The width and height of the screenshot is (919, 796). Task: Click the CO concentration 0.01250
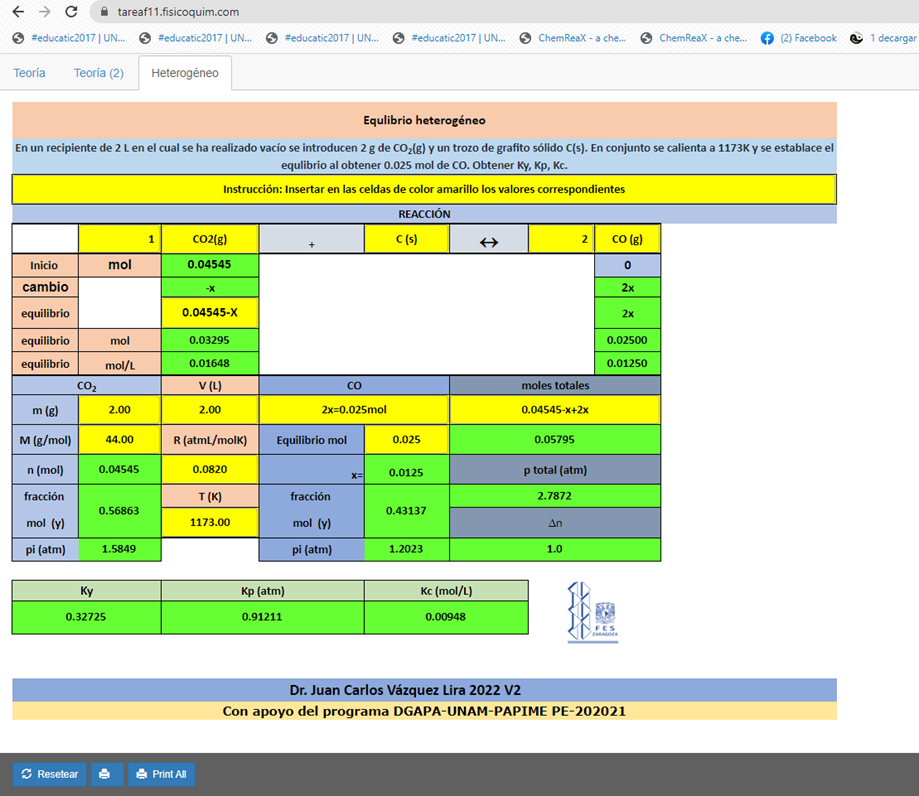[x=627, y=363]
